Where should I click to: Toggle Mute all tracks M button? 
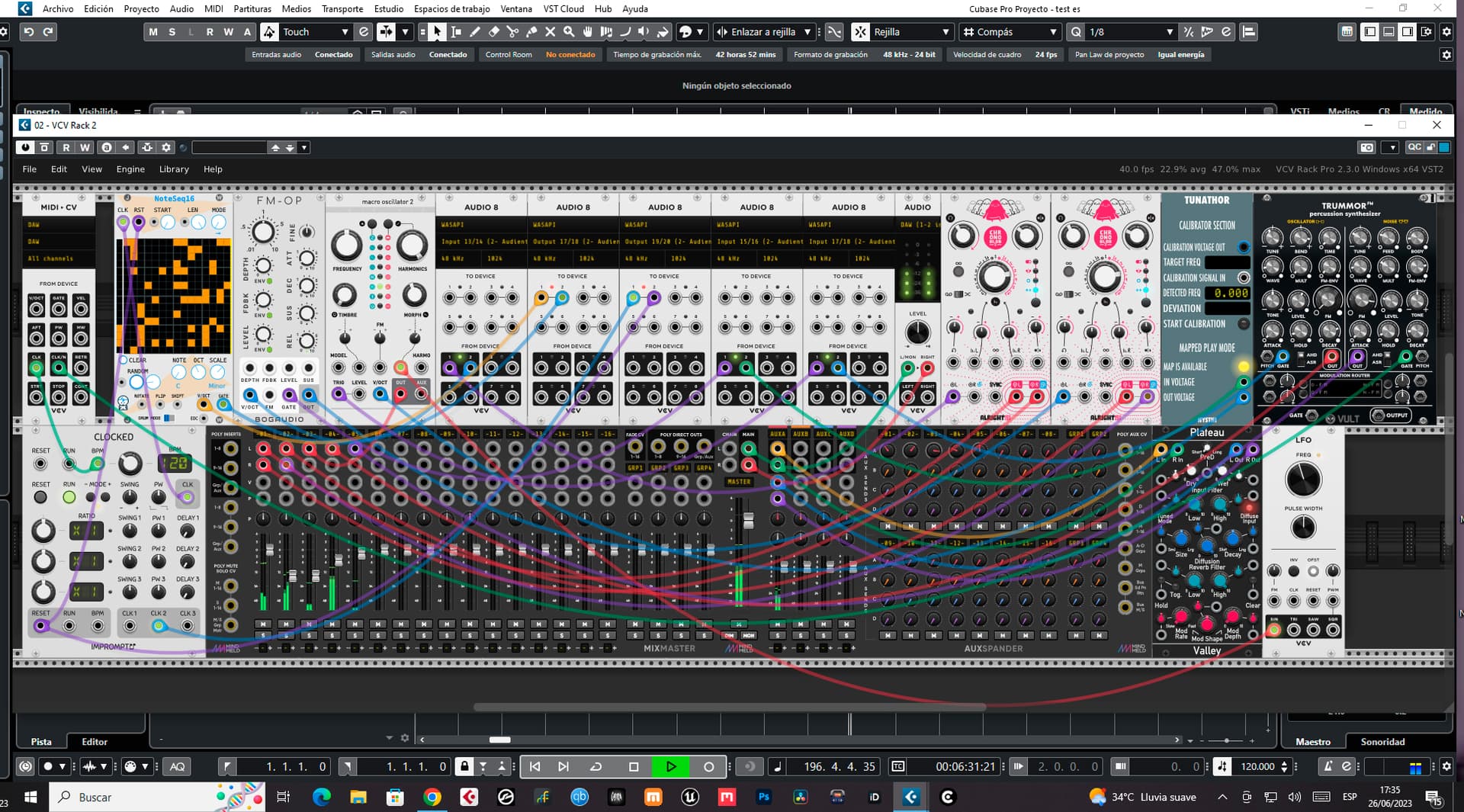click(x=153, y=32)
